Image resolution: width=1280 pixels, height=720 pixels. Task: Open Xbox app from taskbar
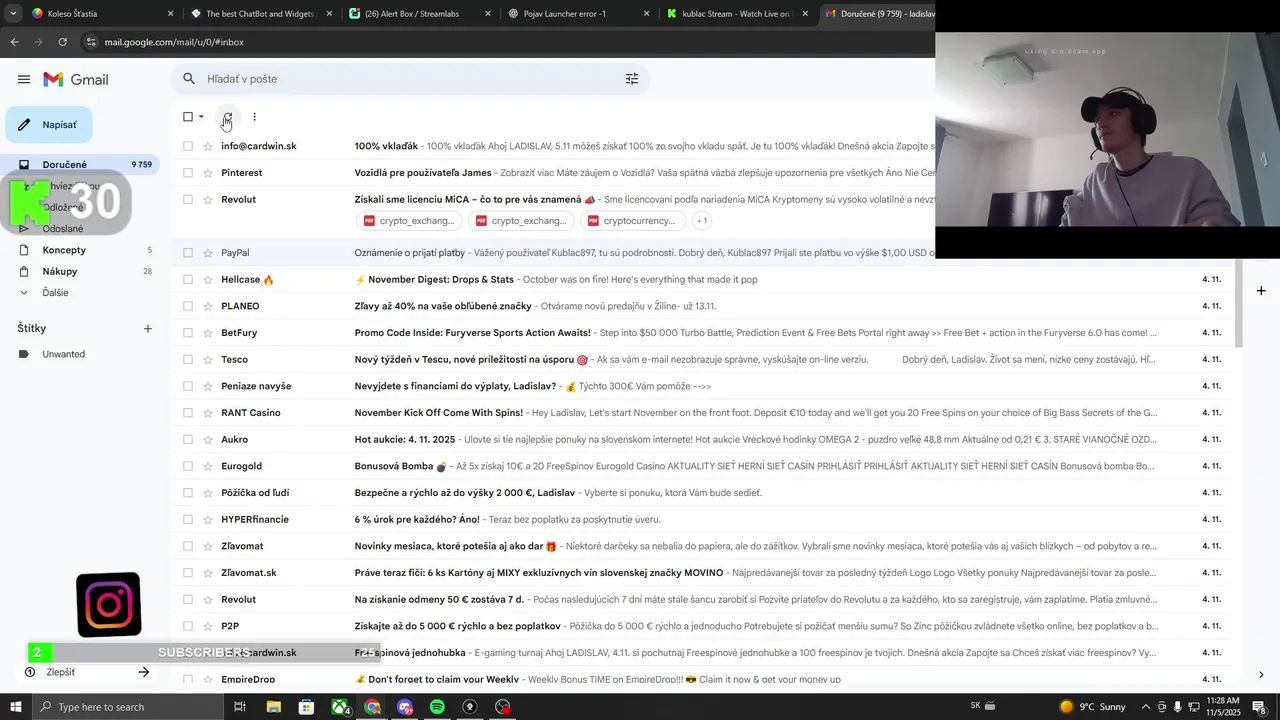point(340,707)
